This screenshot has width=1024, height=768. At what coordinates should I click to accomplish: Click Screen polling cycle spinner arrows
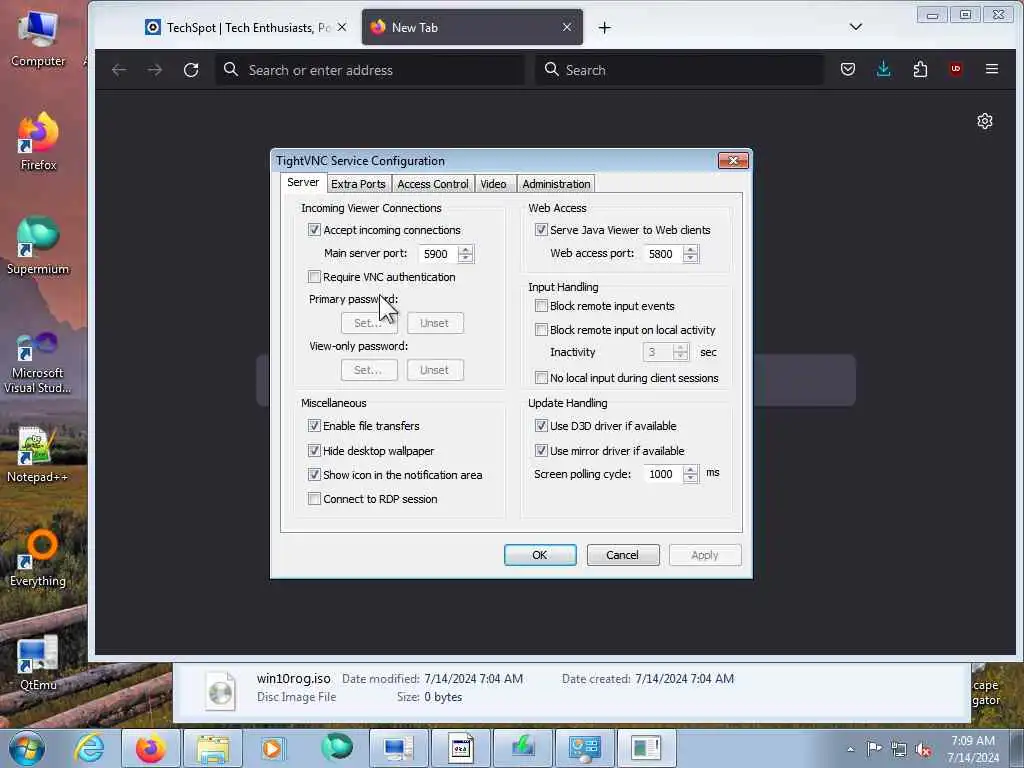click(x=691, y=474)
